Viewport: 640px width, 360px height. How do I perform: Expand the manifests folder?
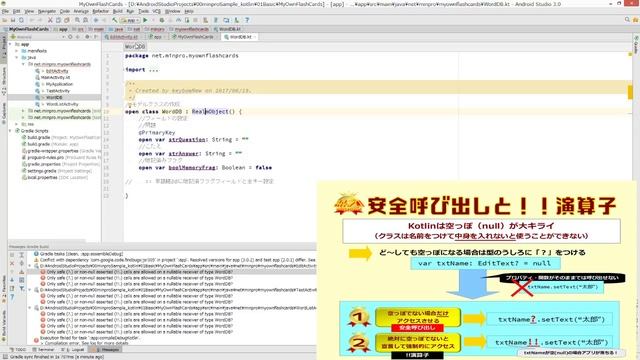[17, 51]
